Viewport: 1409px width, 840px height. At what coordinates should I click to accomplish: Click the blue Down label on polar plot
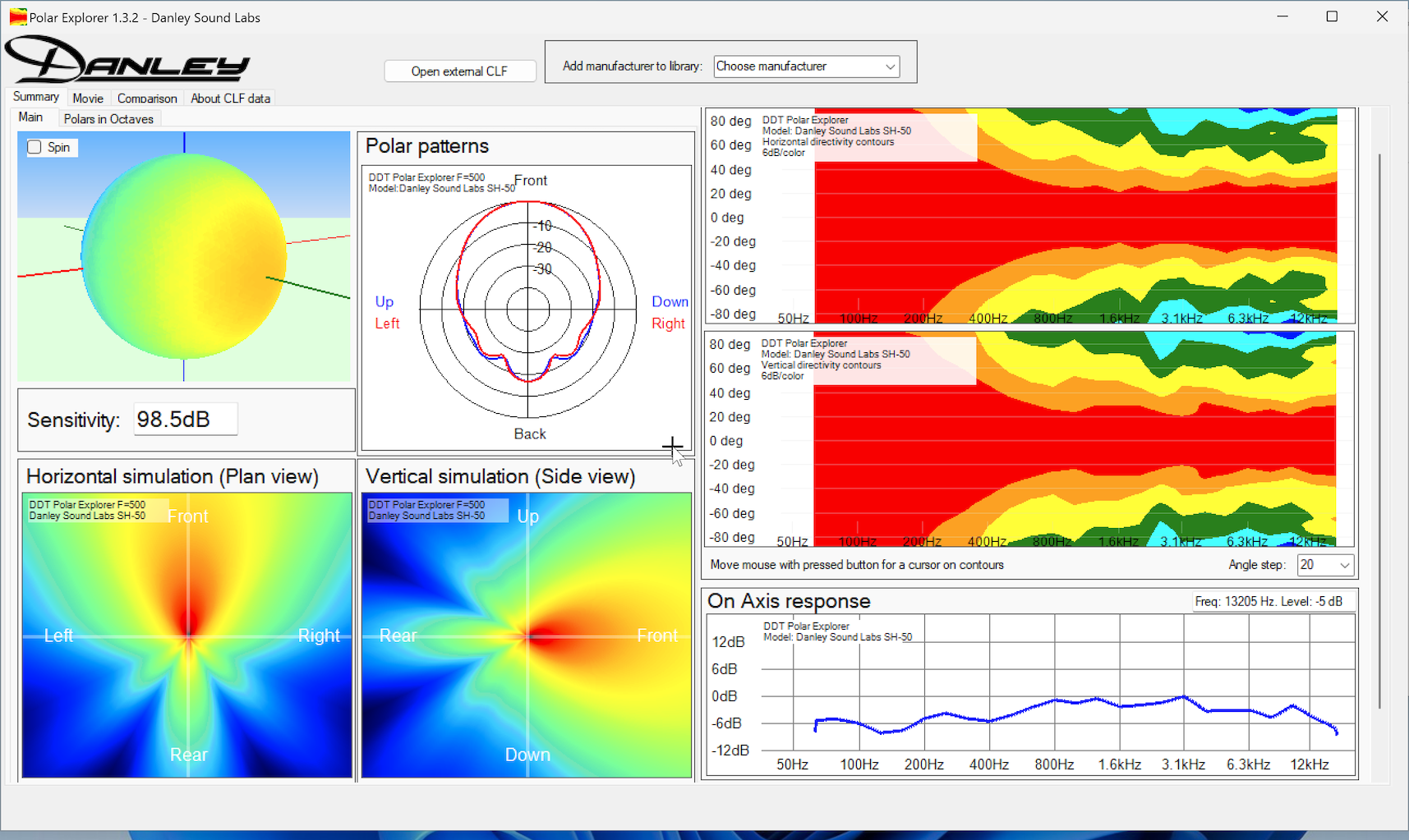670,302
